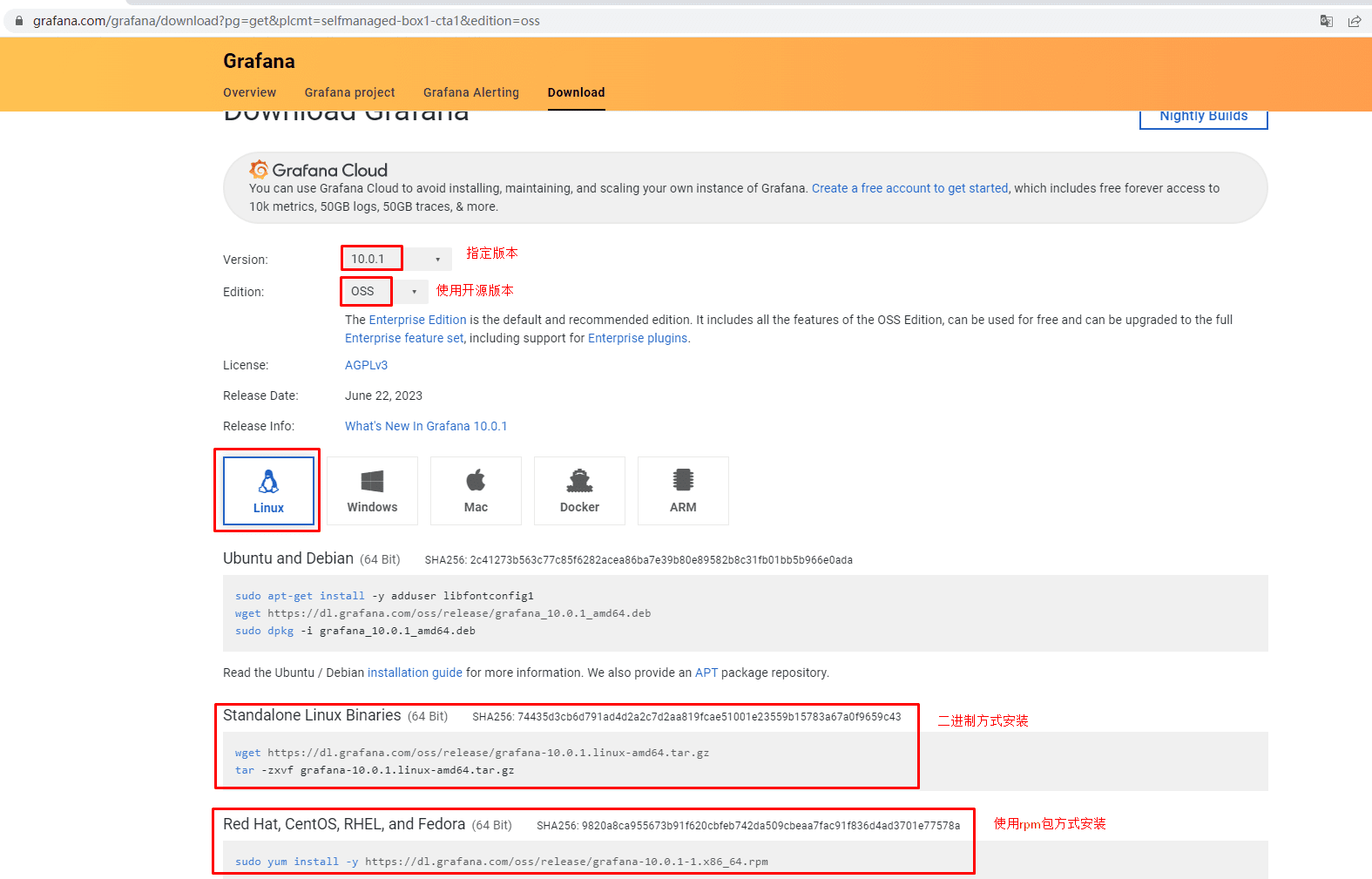
Task: Click the Ubuntu and Debian heading
Action: click(x=288, y=558)
